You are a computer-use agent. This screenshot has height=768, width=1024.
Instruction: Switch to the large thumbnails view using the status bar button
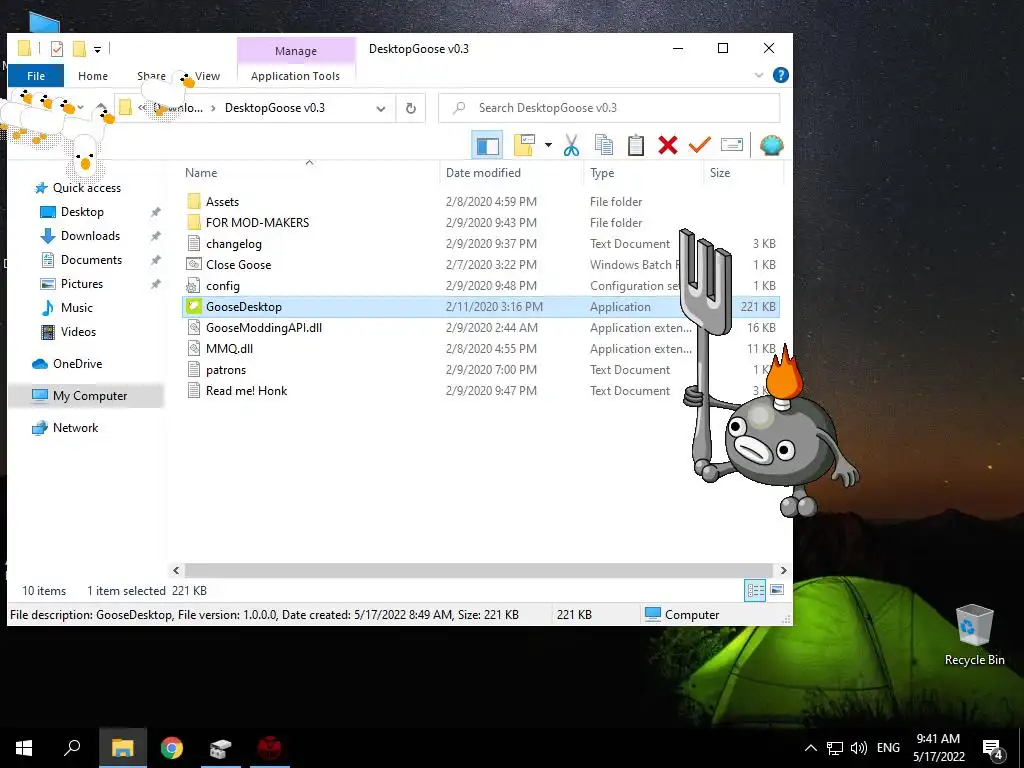[776, 590]
